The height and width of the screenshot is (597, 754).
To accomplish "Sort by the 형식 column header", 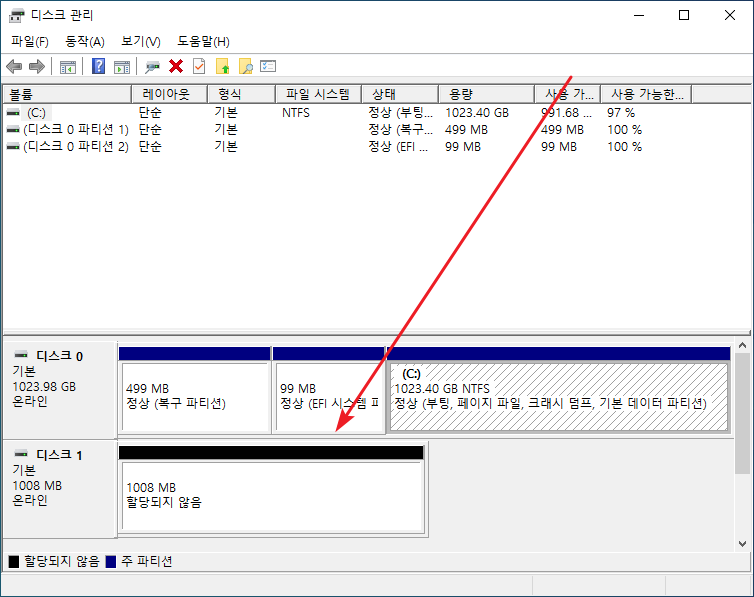I will 241,94.
